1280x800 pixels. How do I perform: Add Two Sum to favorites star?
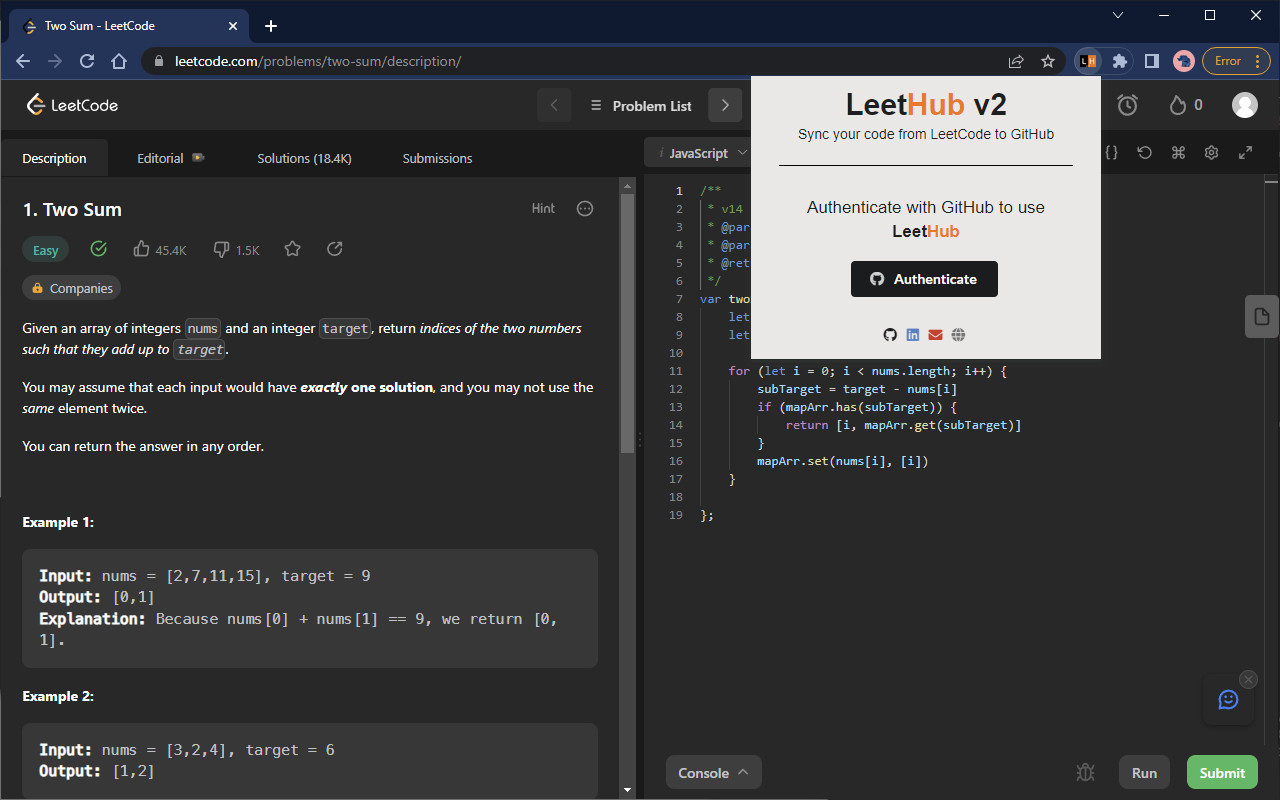292,249
